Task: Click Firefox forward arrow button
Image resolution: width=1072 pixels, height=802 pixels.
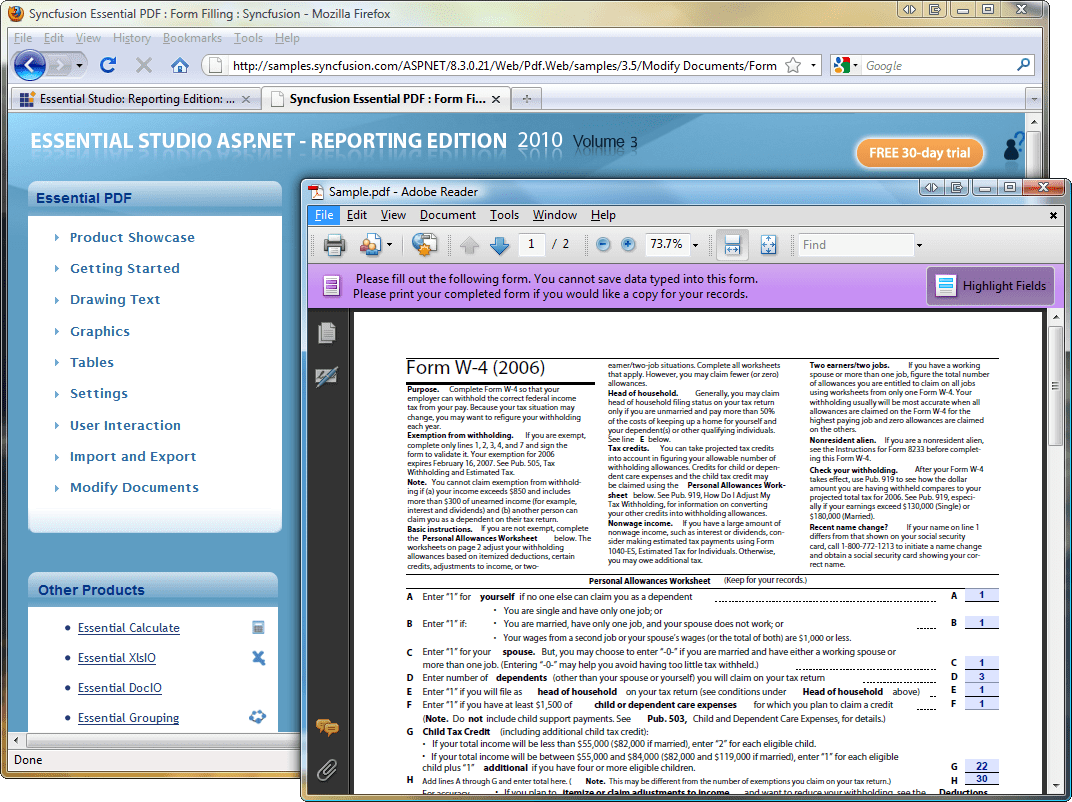Action: [x=60, y=66]
